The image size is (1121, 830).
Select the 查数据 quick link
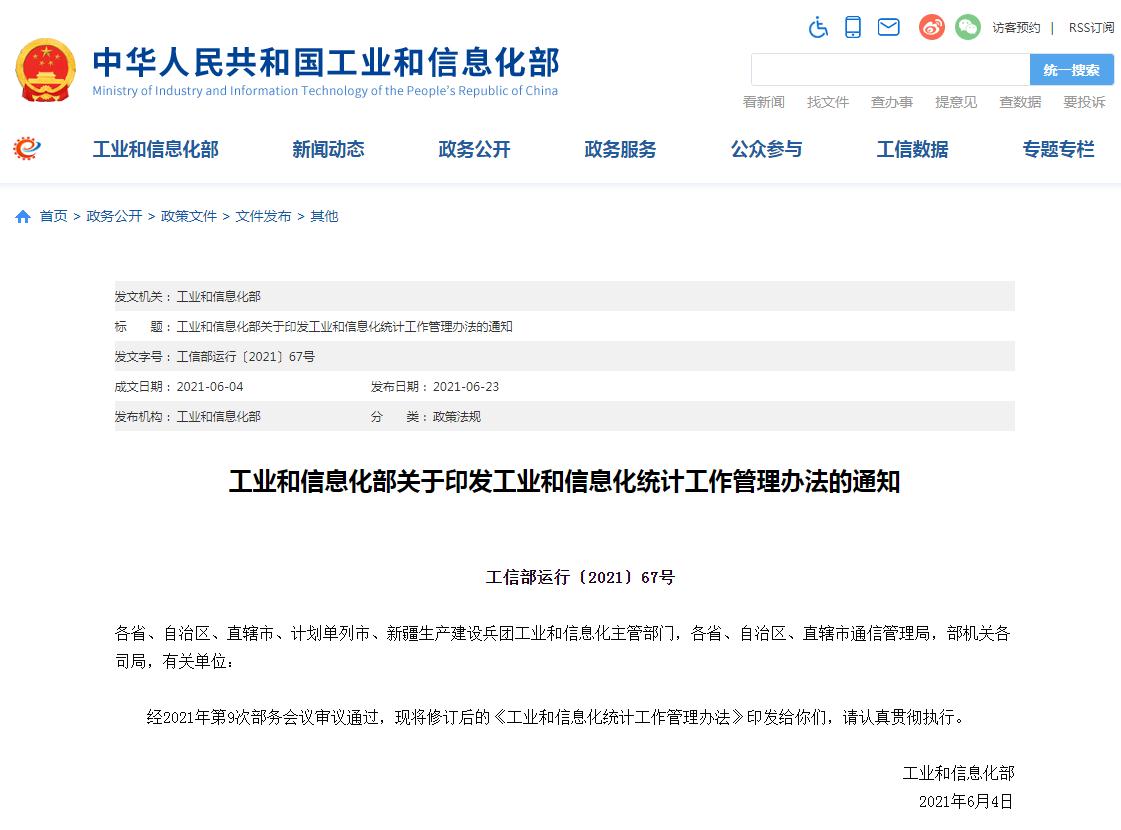coord(1020,102)
